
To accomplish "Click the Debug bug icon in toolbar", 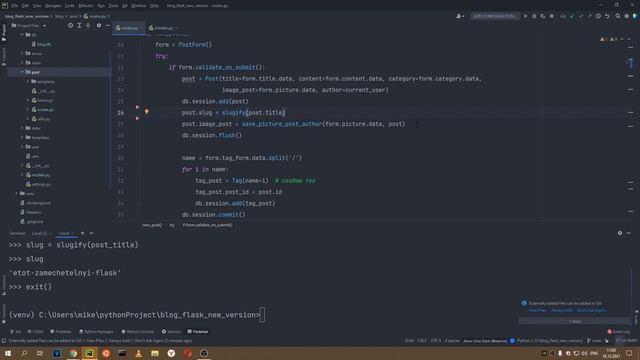I will [x=534, y=16].
